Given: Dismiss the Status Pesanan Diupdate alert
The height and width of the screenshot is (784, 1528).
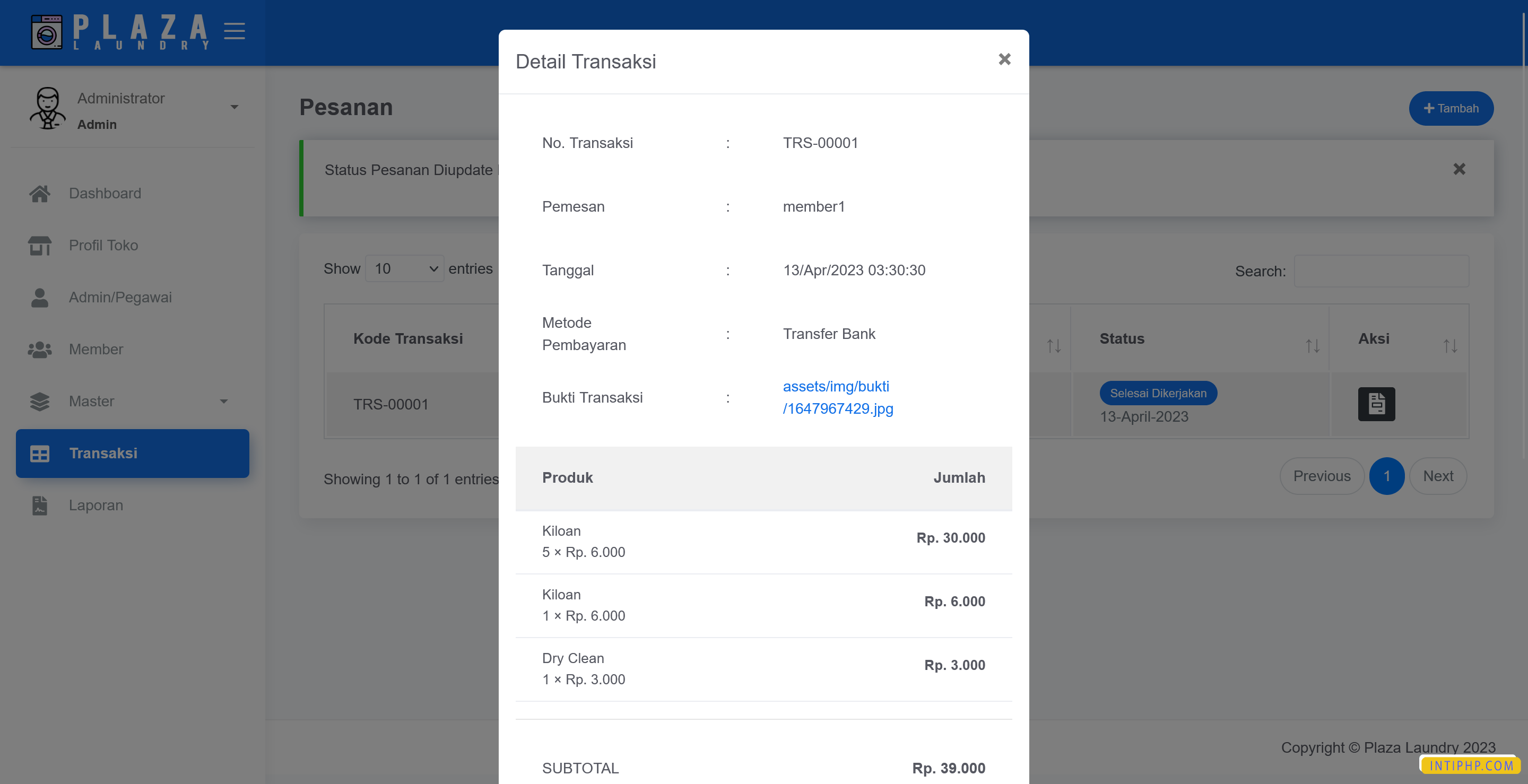Looking at the screenshot, I should pyautogui.click(x=1458, y=170).
